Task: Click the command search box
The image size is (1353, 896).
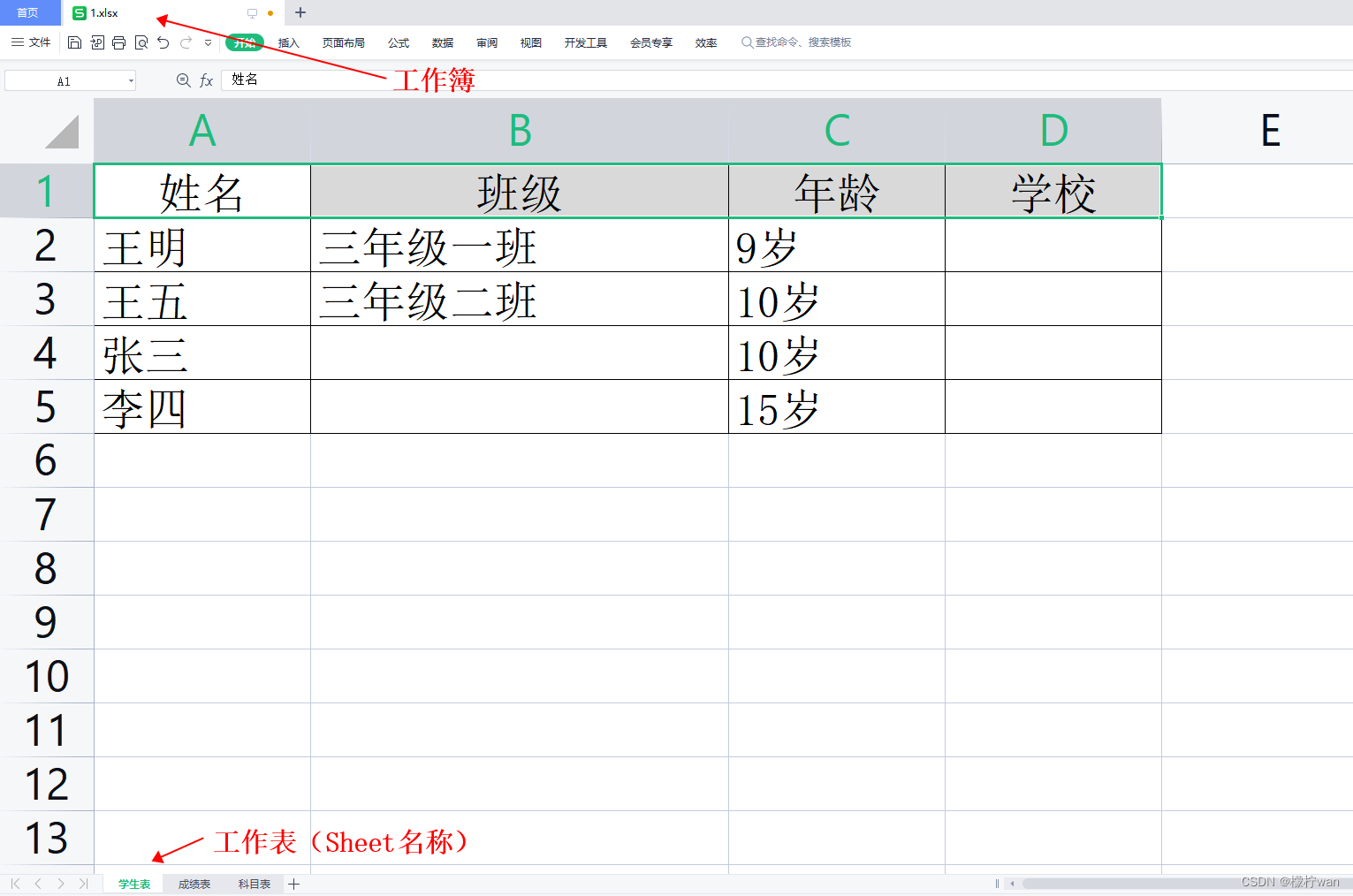Action: (x=796, y=42)
